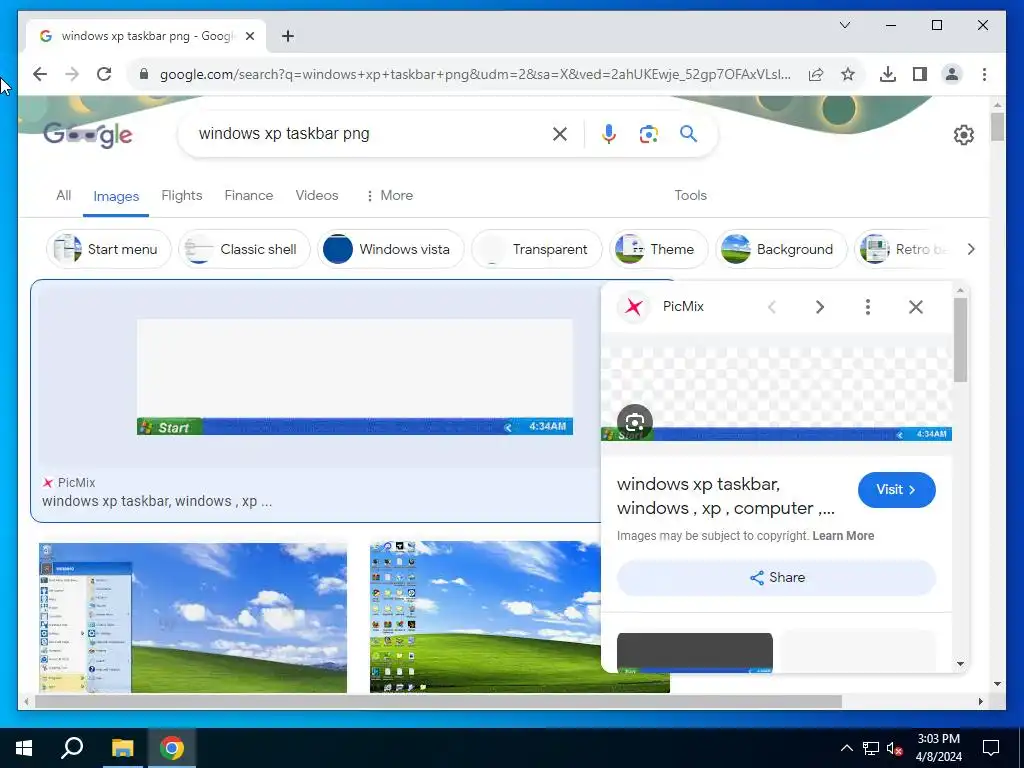
Task: Click the Chrome taskbar icon
Action: click(x=171, y=748)
